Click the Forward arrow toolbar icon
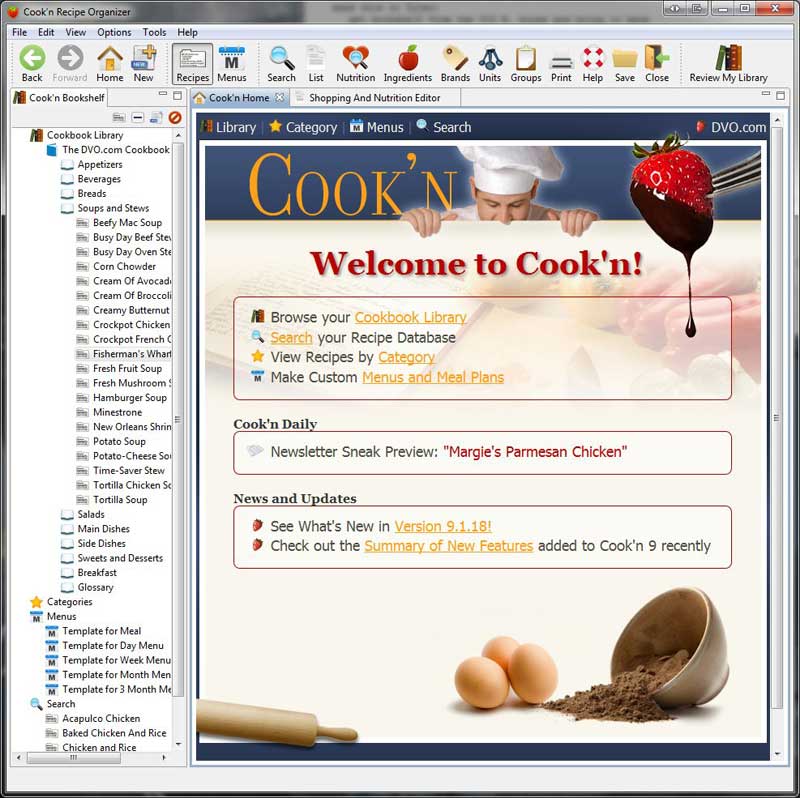Screen dimensions: 800x798 click(70, 64)
